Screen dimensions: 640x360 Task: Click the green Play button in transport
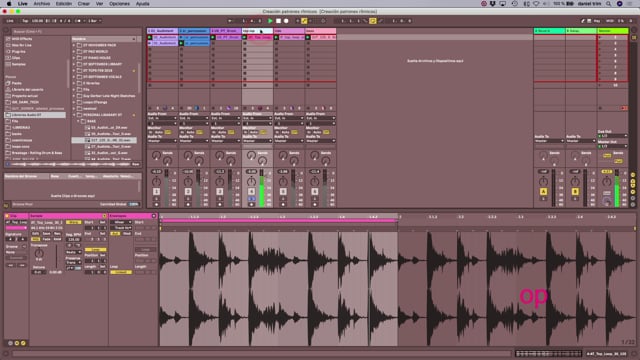pos(270,21)
